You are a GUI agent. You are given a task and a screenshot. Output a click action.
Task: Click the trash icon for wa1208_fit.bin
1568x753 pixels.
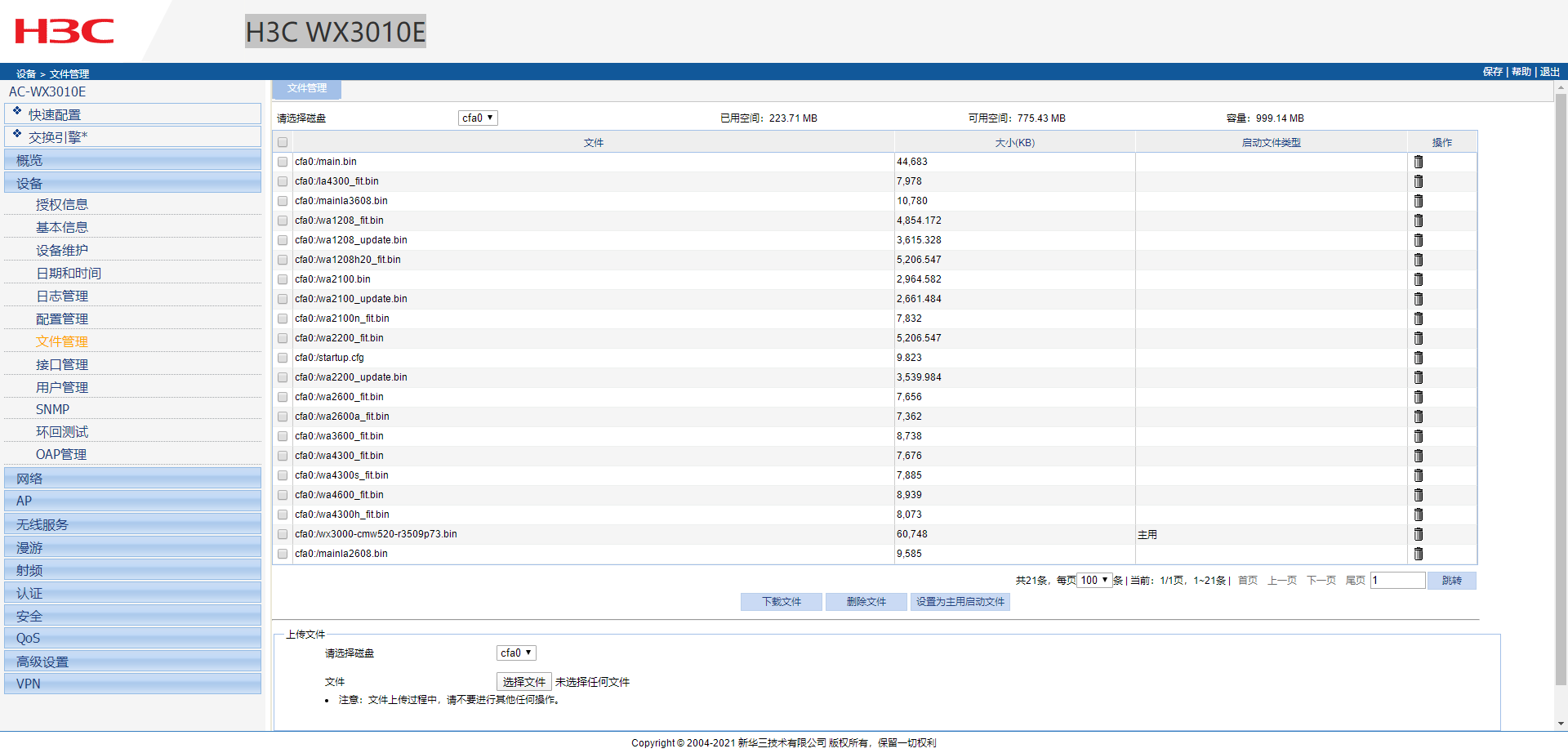pos(1419,221)
